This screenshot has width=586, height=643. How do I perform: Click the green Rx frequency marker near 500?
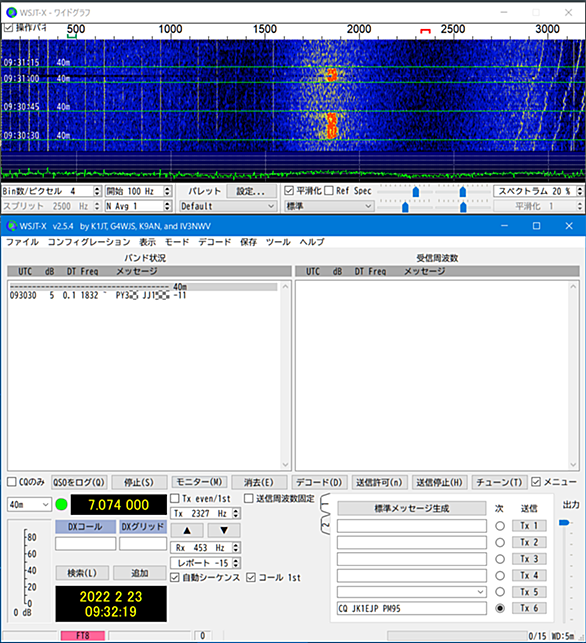(x=72, y=36)
